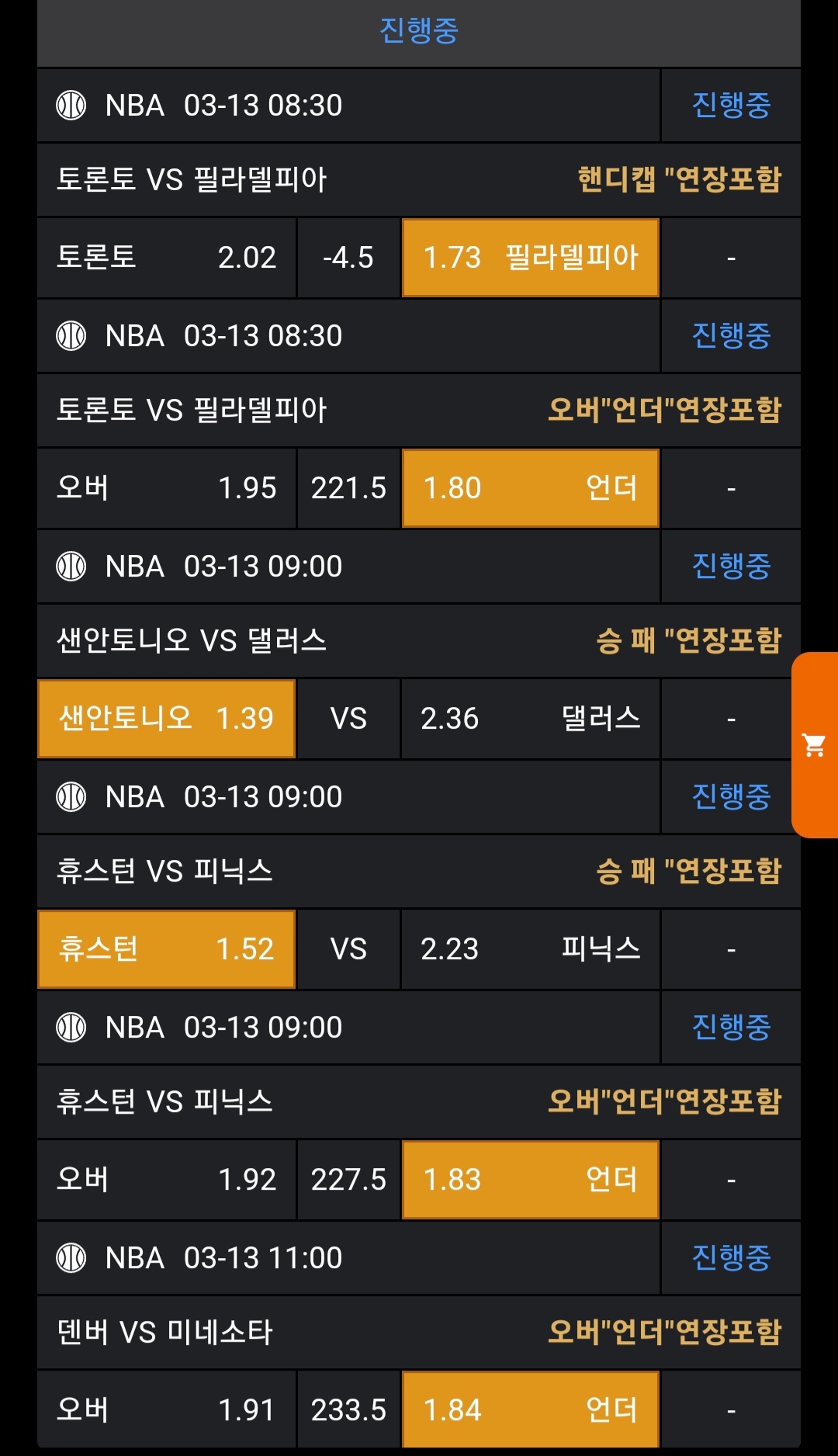
Task: Deselect 휴스턴 1.52 win bet
Action: [167, 949]
